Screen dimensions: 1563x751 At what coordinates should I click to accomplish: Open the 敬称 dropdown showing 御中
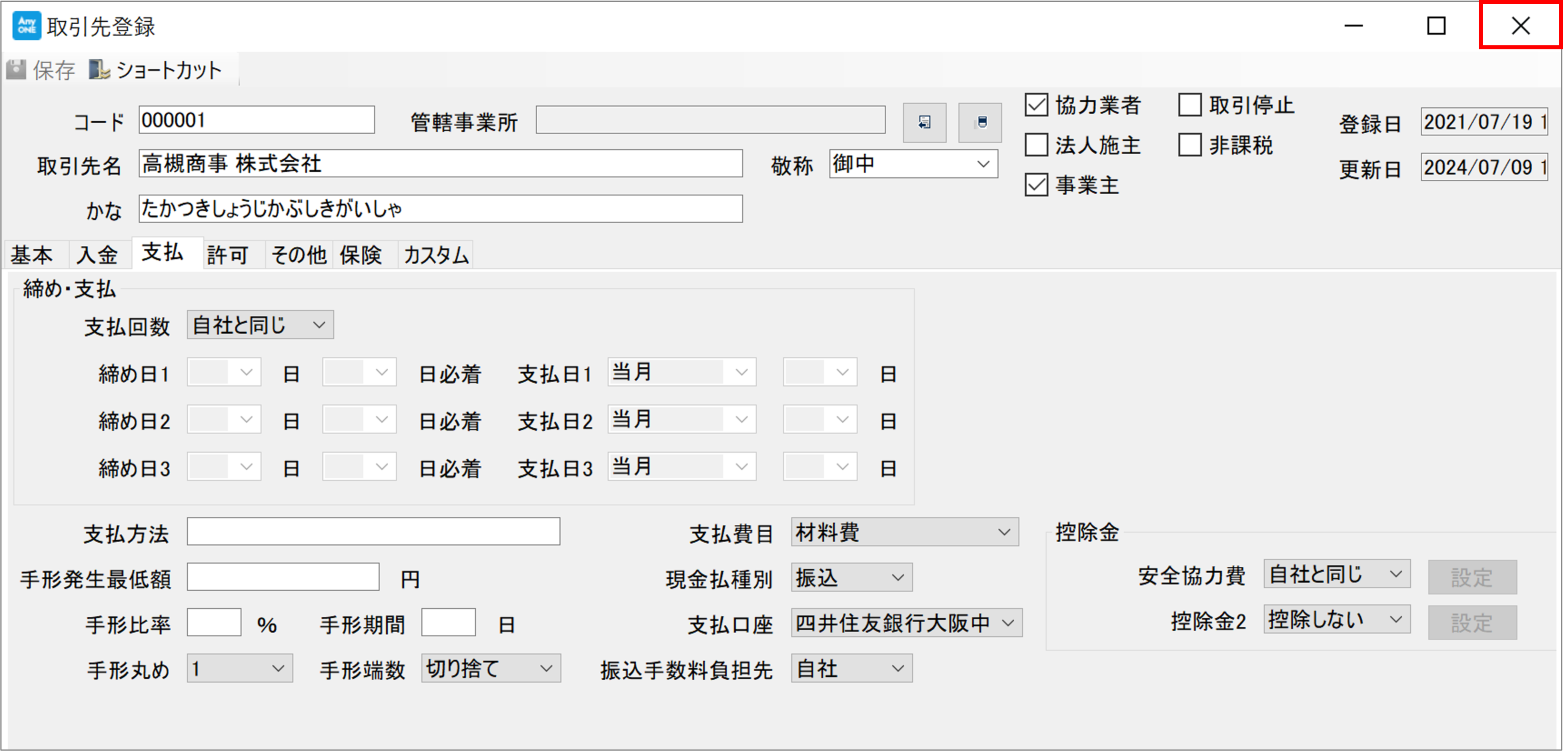click(913, 164)
